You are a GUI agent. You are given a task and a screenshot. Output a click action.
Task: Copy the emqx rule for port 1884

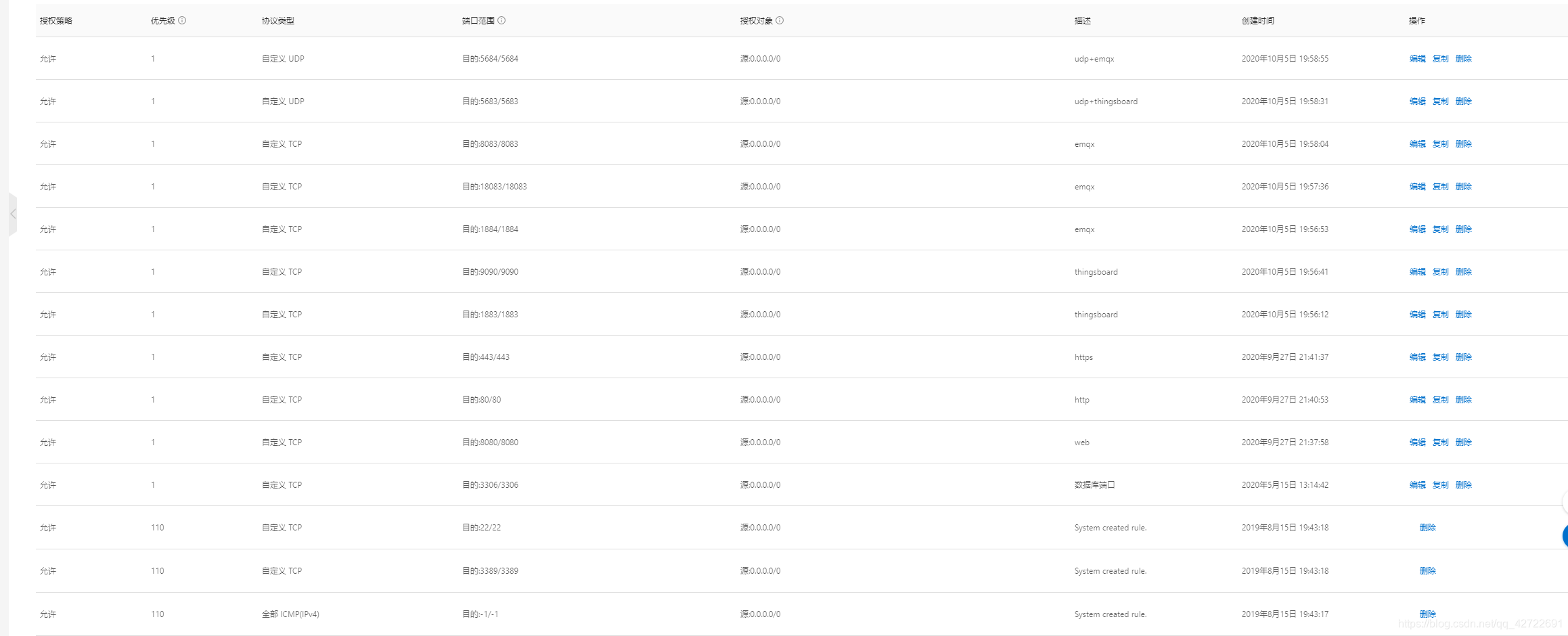tap(1440, 229)
